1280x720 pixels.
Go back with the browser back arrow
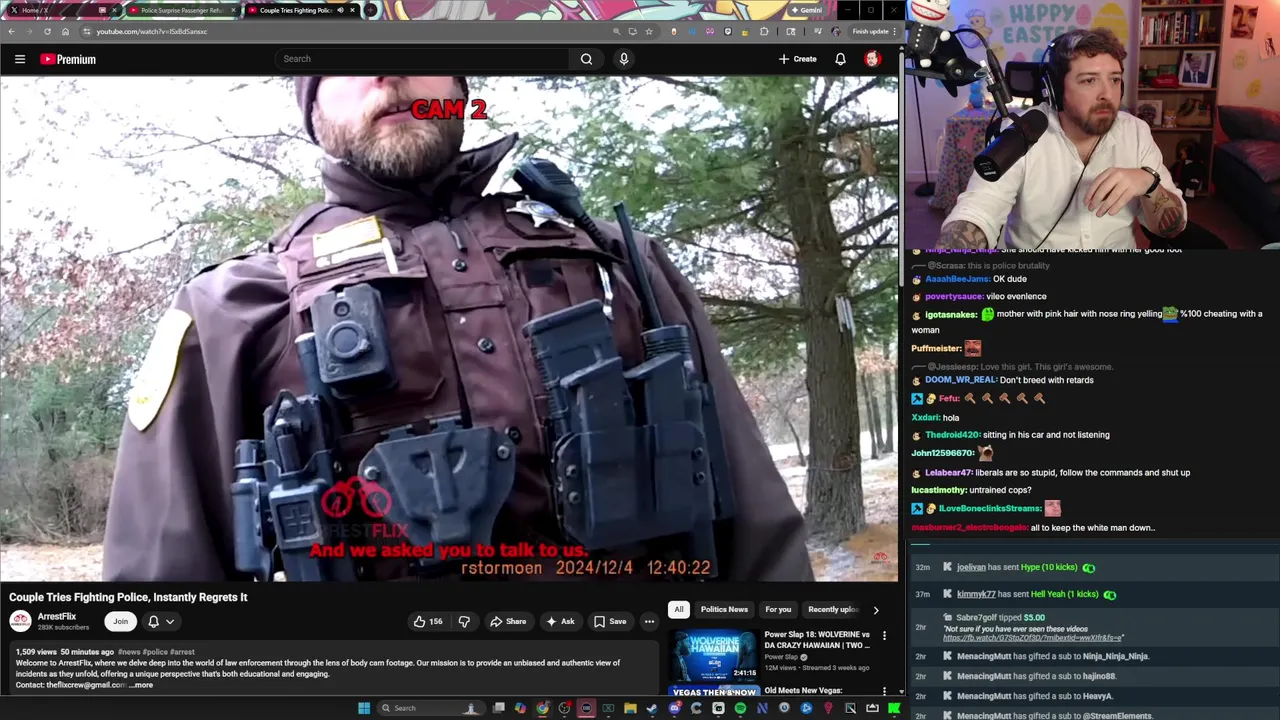click(10, 31)
